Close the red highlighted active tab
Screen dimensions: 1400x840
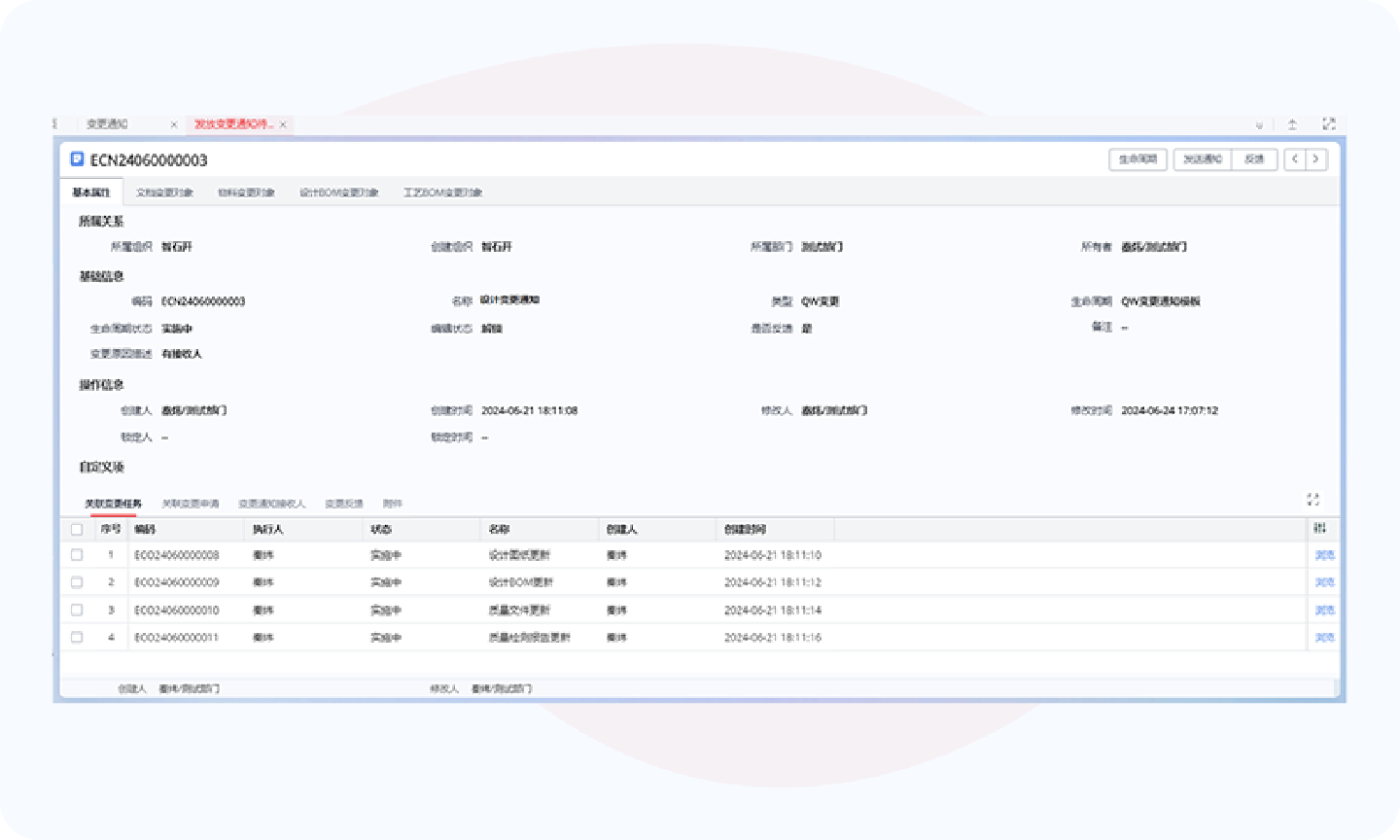click(x=283, y=124)
